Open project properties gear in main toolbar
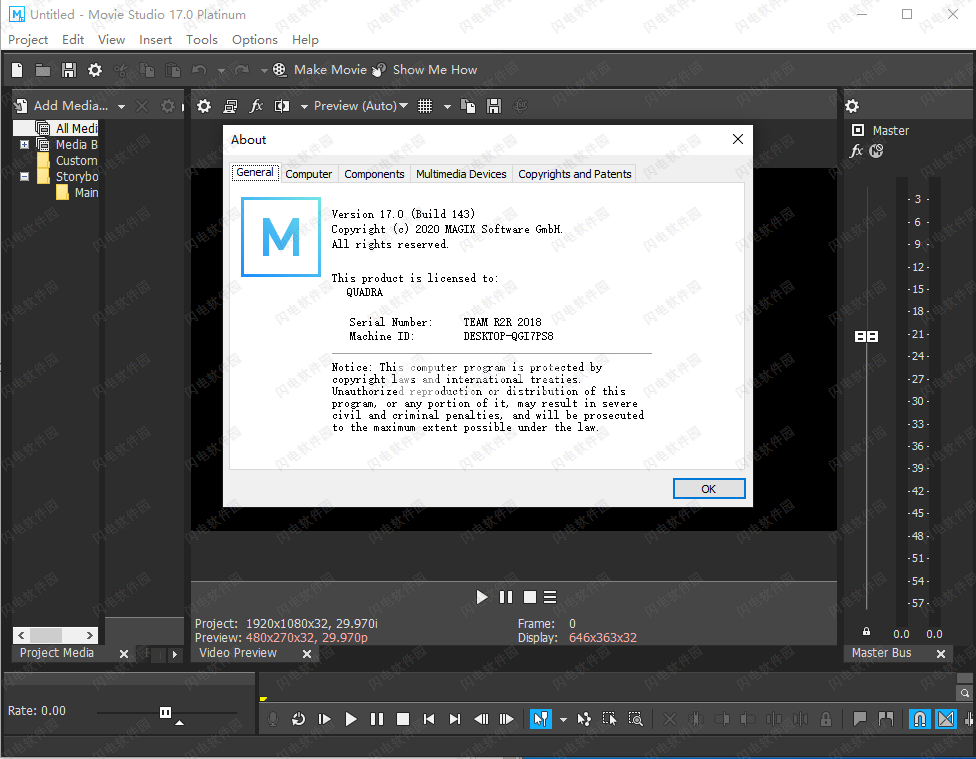976x759 pixels. 95,70
